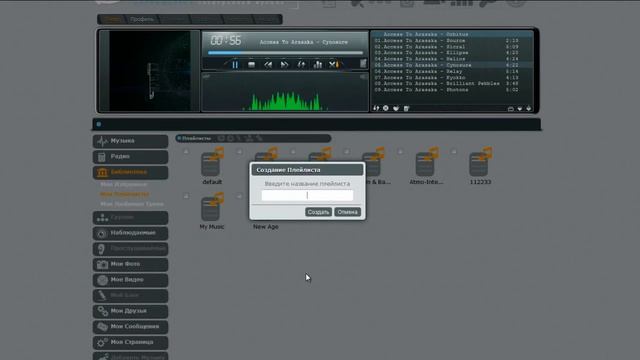Open the Музыка sidebar section
The height and width of the screenshot is (360, 640).
[x=130, y=141]
